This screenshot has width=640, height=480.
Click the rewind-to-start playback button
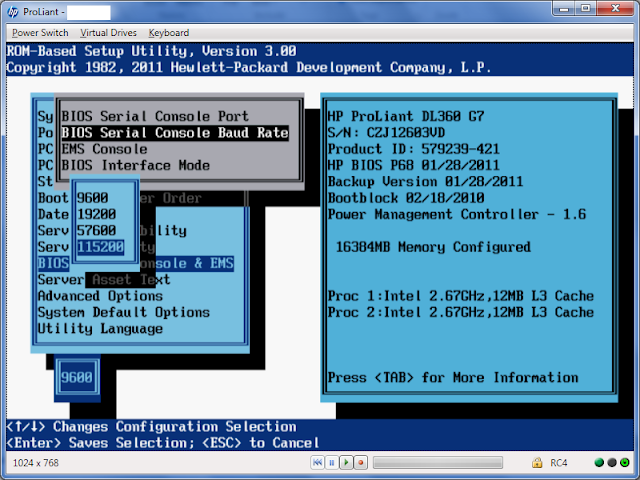click(317, 462)
